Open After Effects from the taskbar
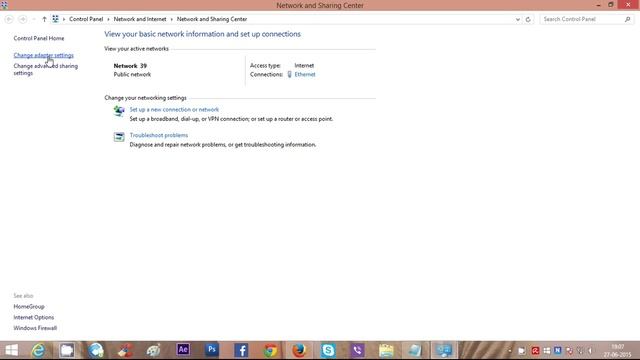The width and height of the screenshot is (640, 360). 183,349
